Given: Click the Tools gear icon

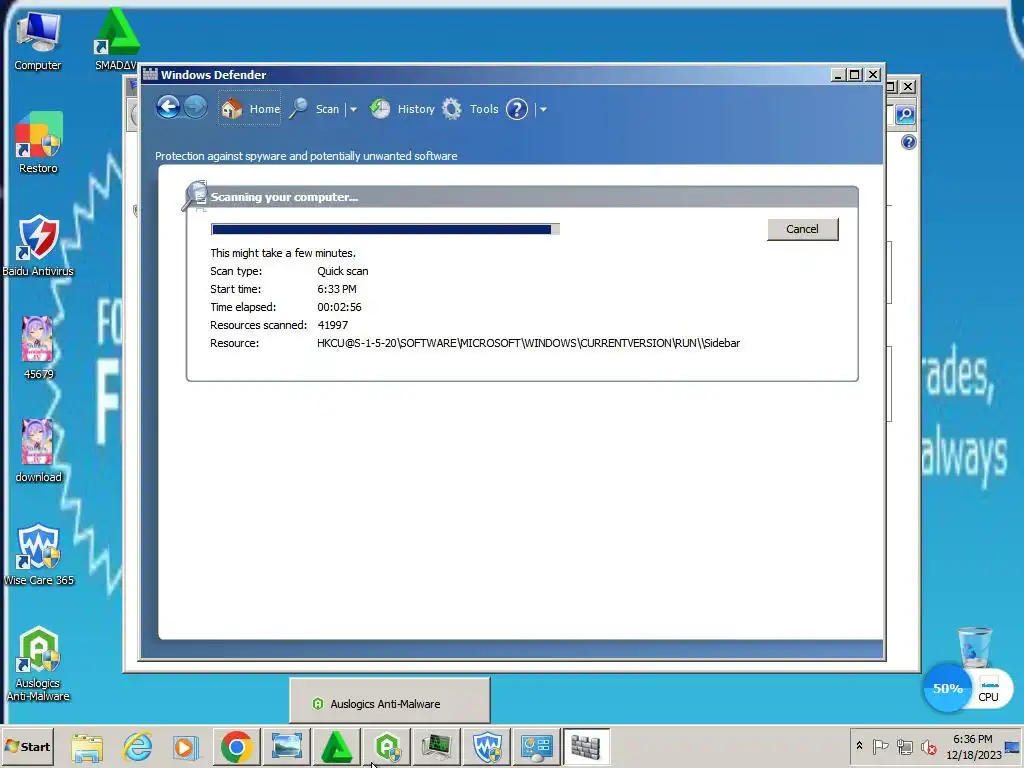Looking at the screenshot, I should point(451,108).
